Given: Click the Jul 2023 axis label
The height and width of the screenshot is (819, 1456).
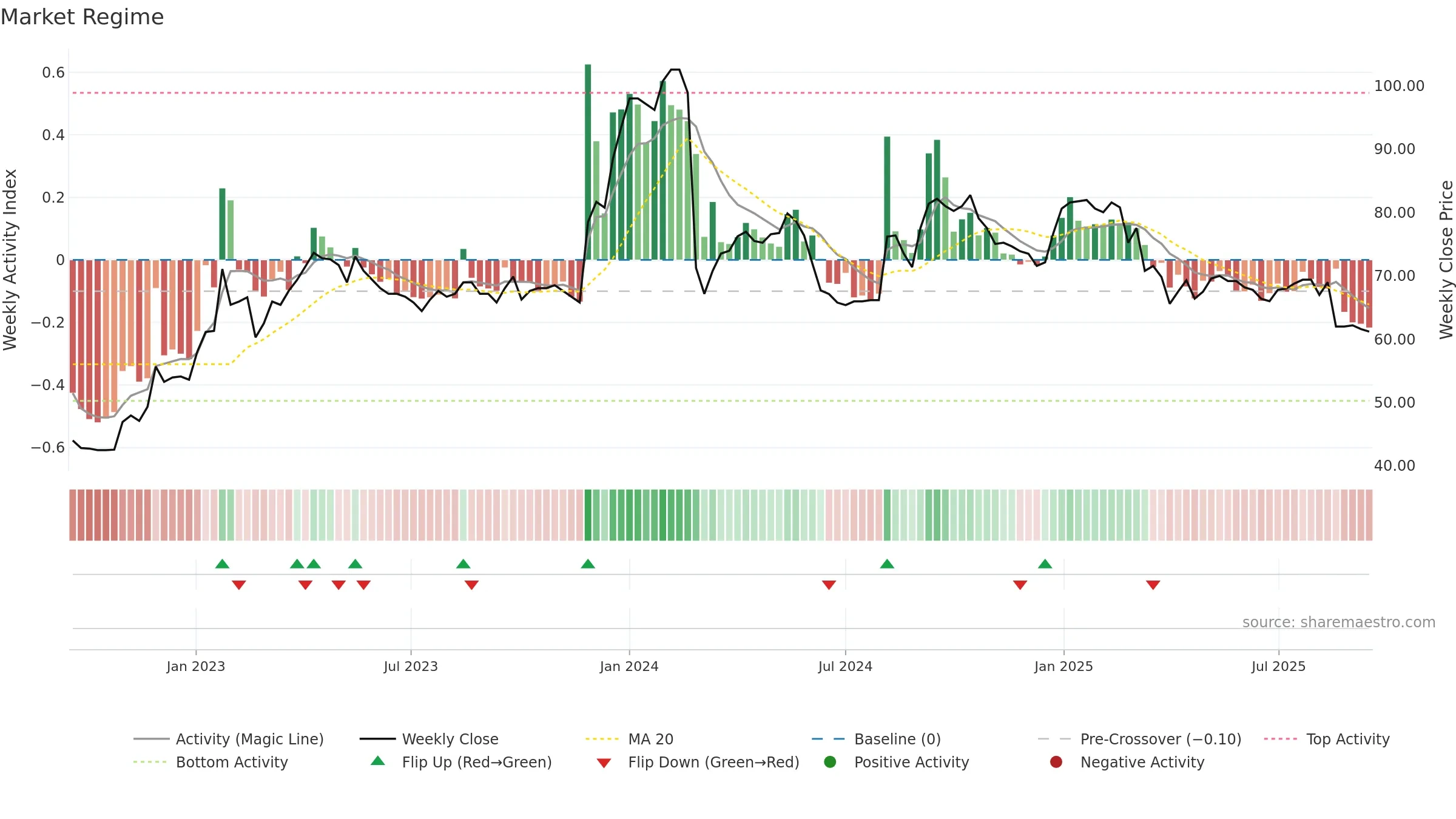Looking at the screenshot, I should click(x=411, y=666).
